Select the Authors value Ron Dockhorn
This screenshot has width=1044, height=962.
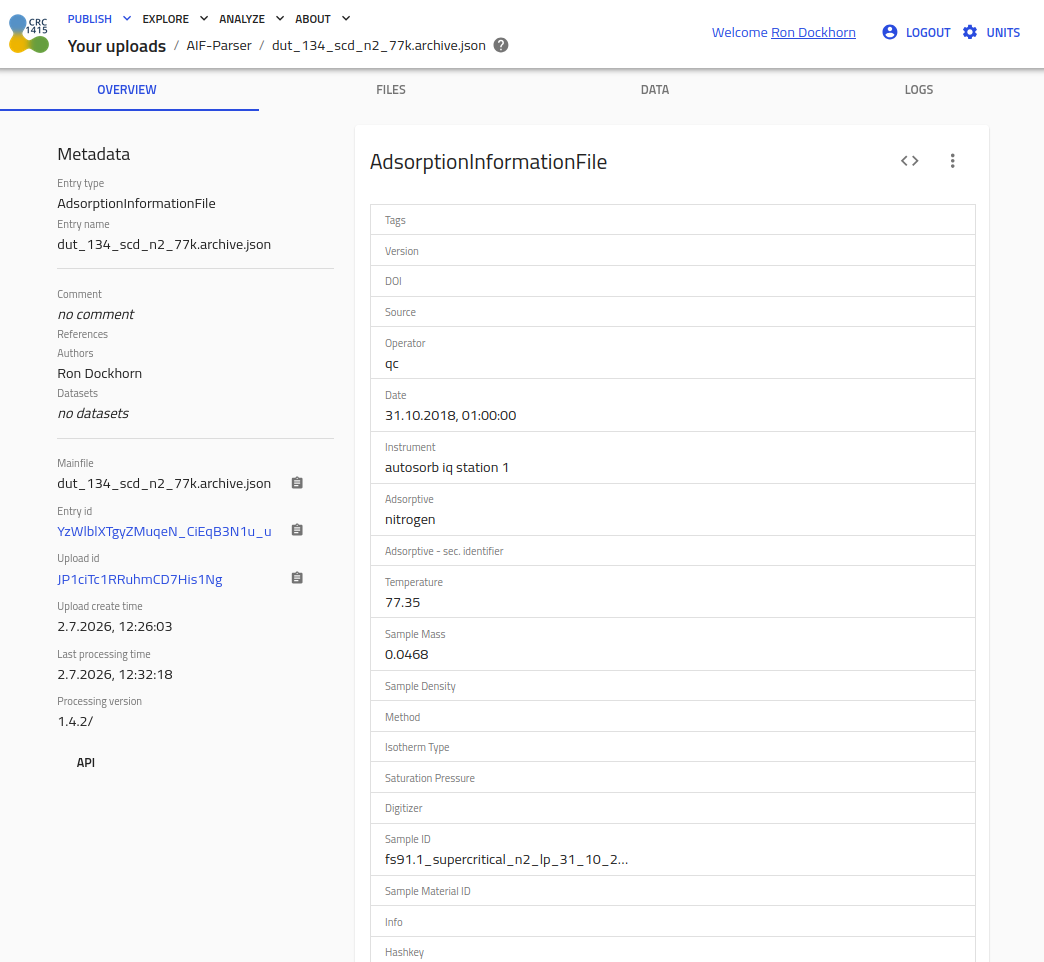pyautogui.click(x=100, y=373)
